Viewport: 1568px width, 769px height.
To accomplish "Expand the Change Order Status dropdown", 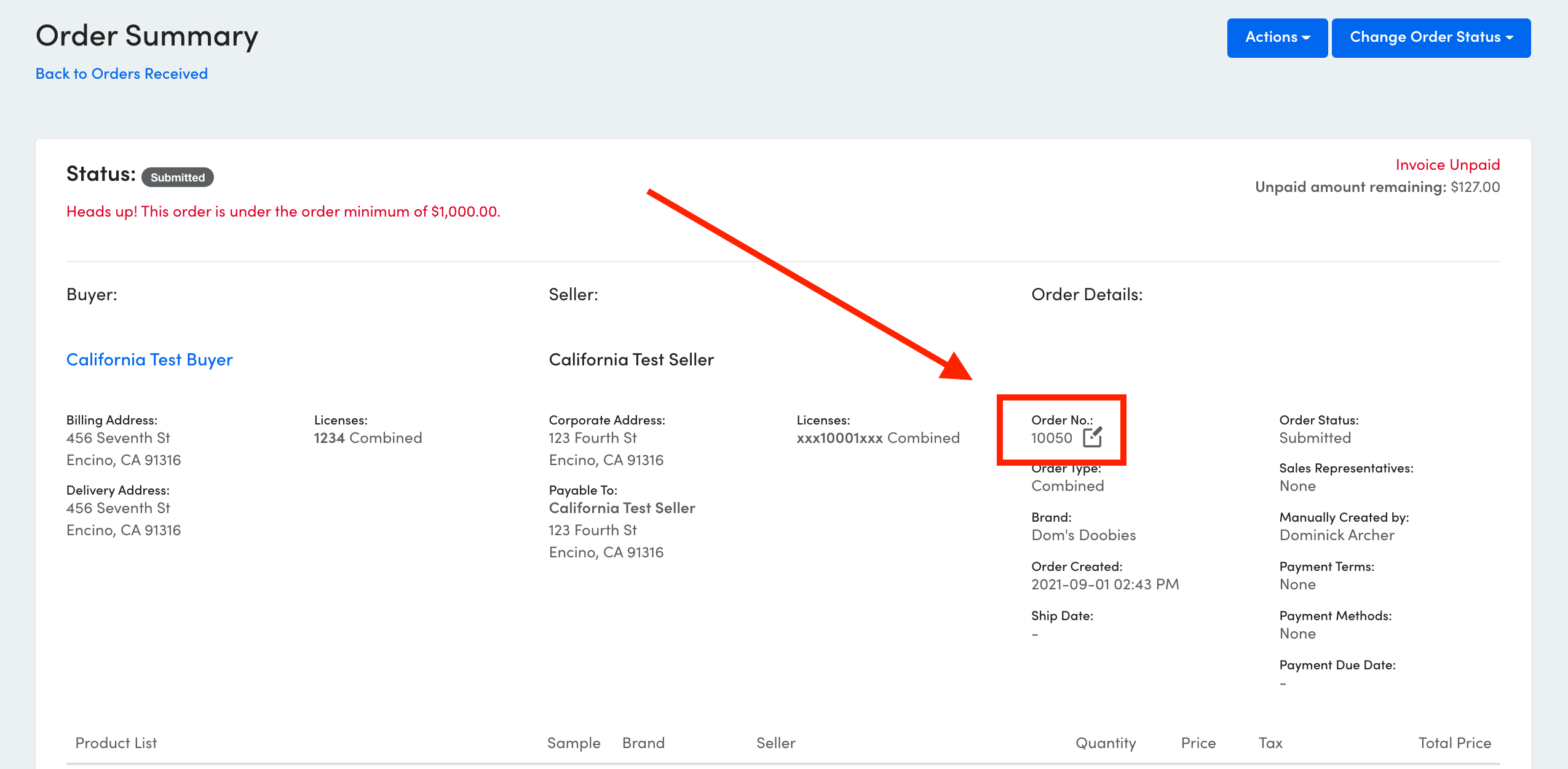I will tap(1431, 38).
